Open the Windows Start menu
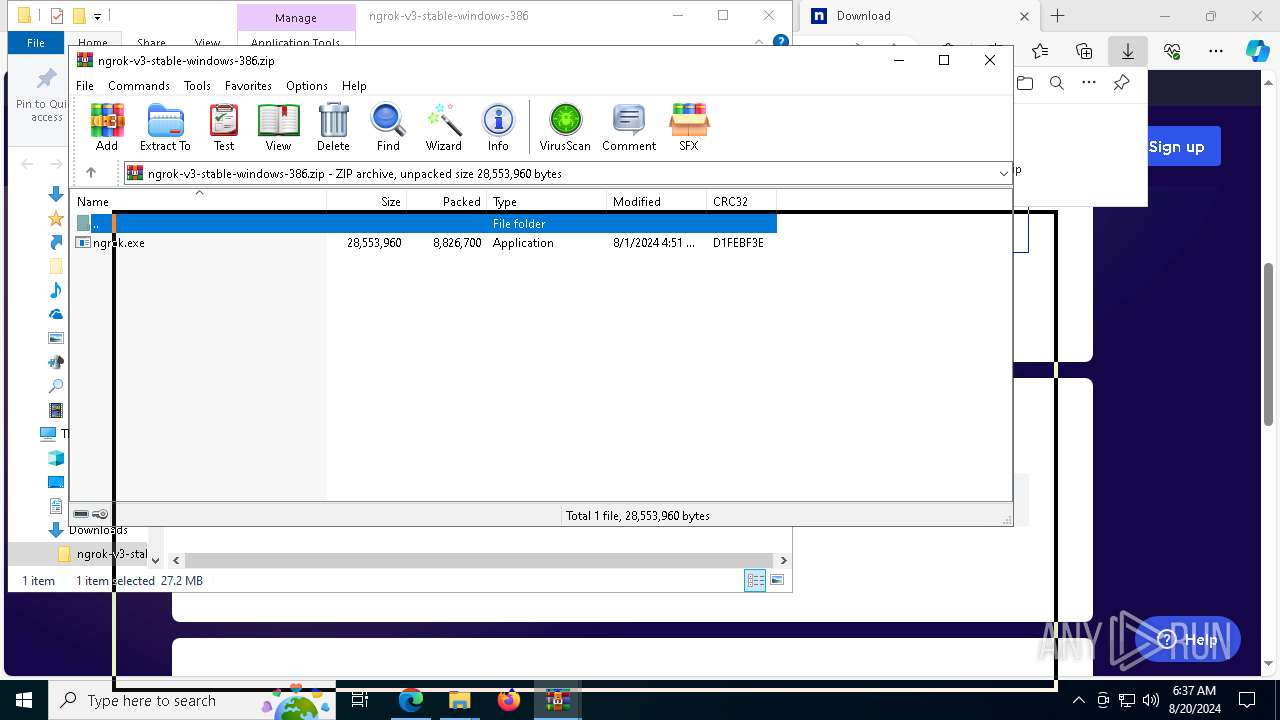This screenshot has height=720, width=1280. coord(24,700)
